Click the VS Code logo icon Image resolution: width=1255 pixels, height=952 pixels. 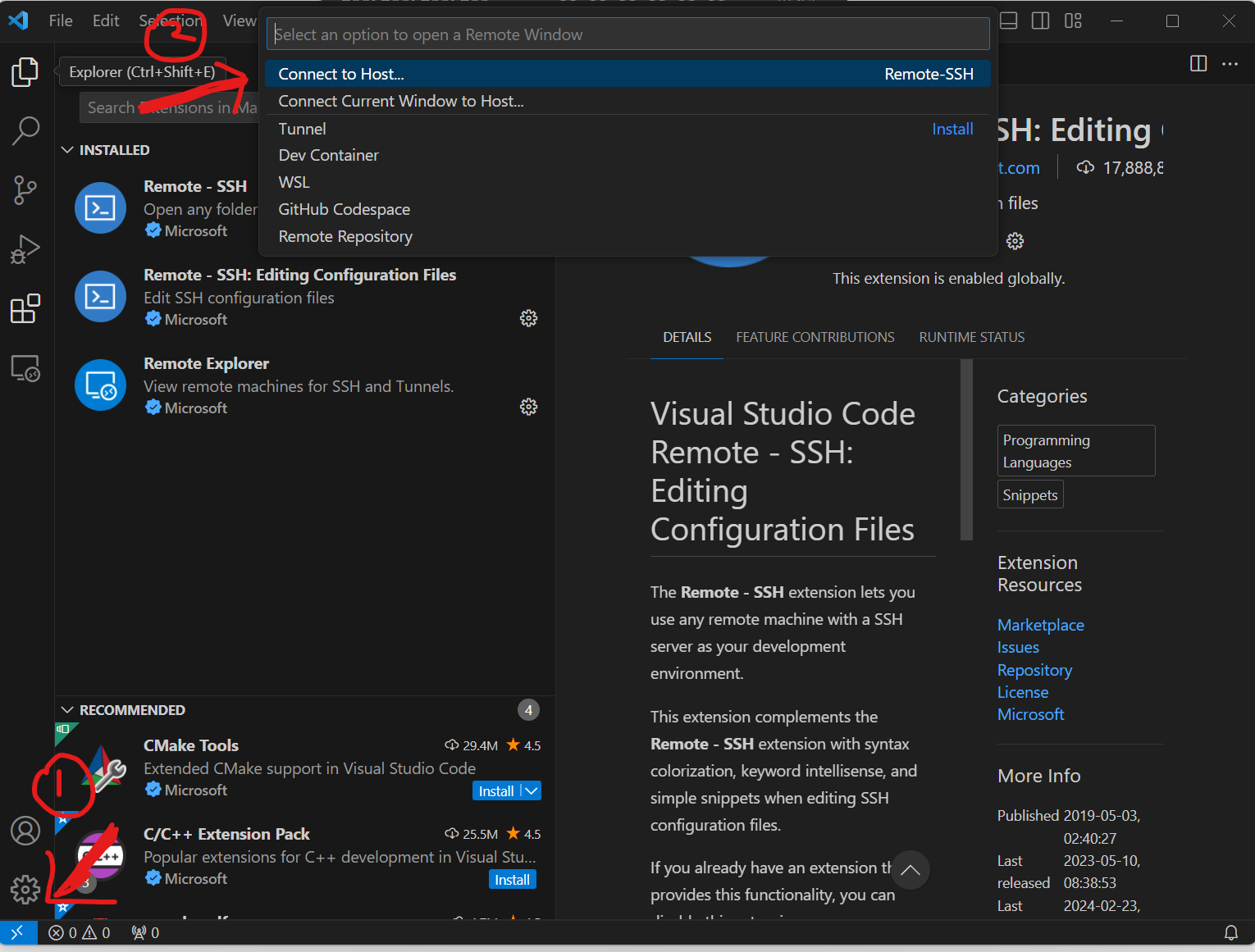pos(18,20)
